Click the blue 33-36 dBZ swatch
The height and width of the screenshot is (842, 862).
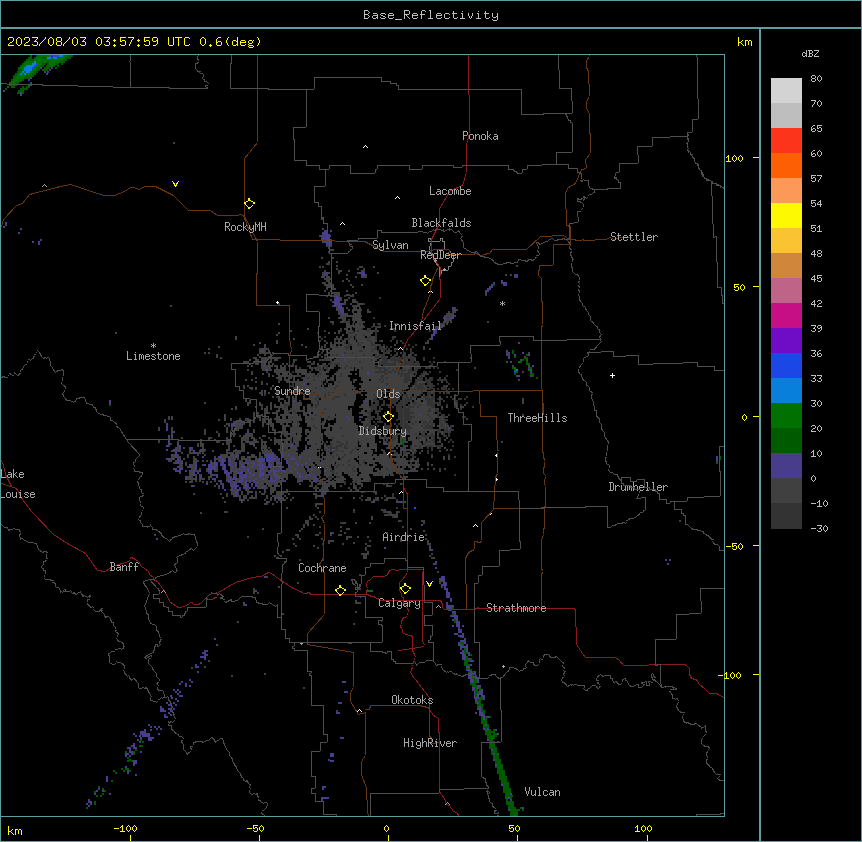786,365
